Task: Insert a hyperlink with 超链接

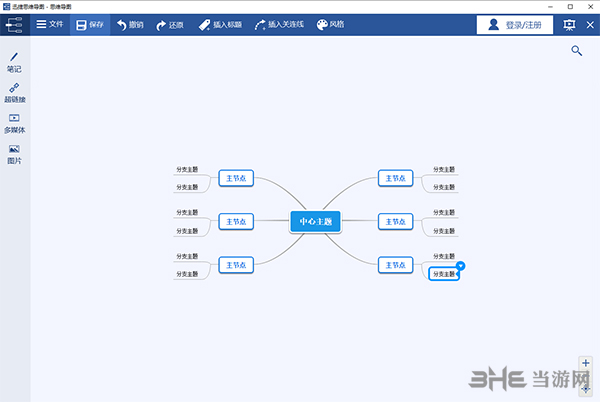Action: coord(15,93)
